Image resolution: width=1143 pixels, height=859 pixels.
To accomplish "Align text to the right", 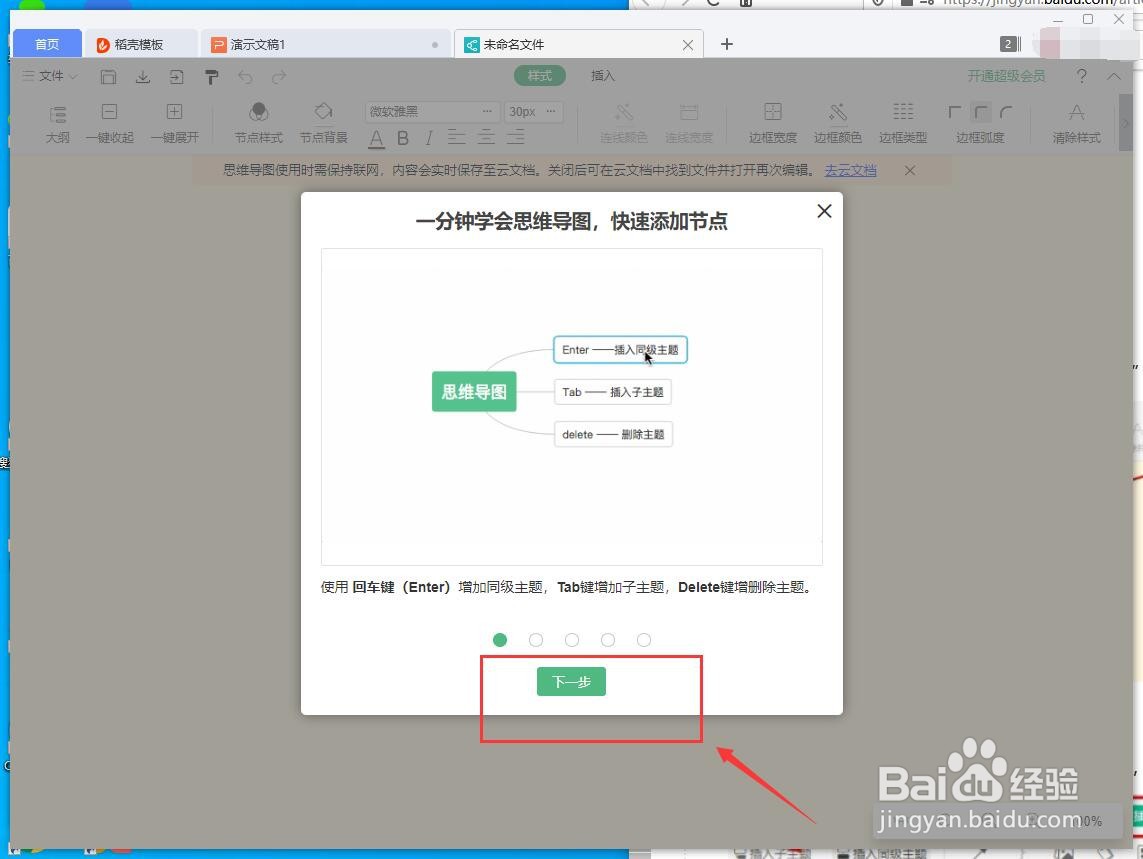I will click(x=515, y=137).
